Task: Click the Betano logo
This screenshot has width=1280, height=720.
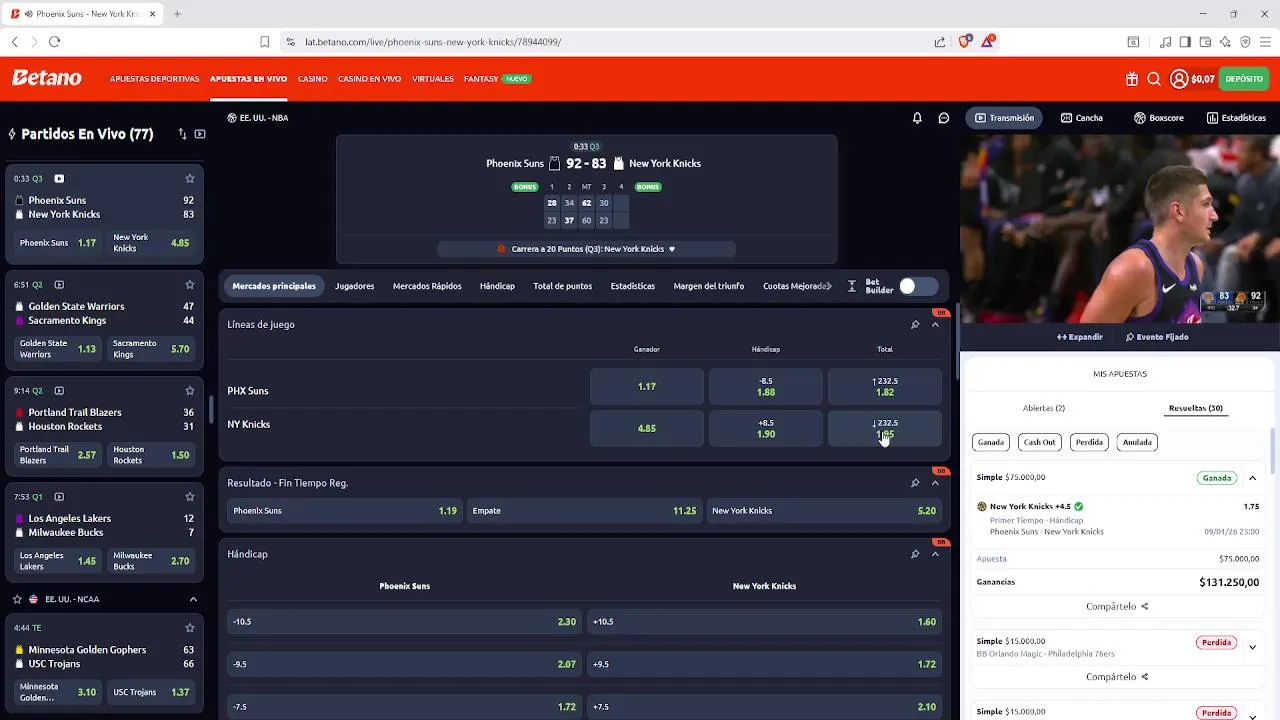Action: click(46, 78)
